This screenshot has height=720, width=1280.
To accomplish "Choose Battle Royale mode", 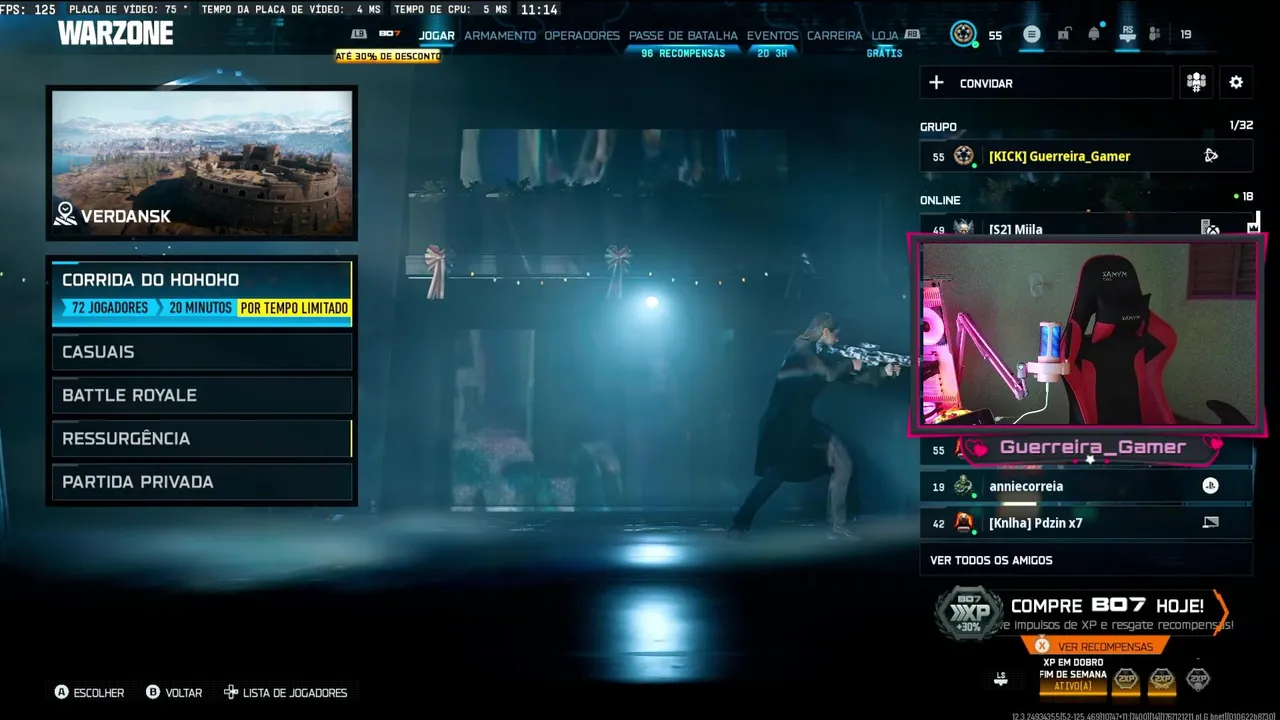I will pos(202,395).
